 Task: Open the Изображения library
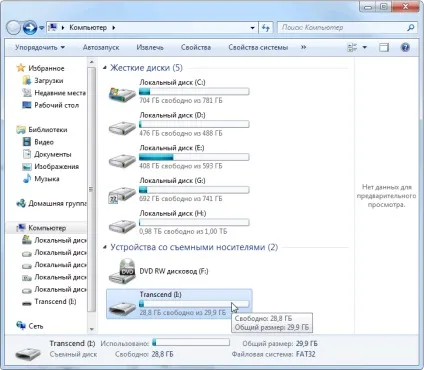(57, 167)
